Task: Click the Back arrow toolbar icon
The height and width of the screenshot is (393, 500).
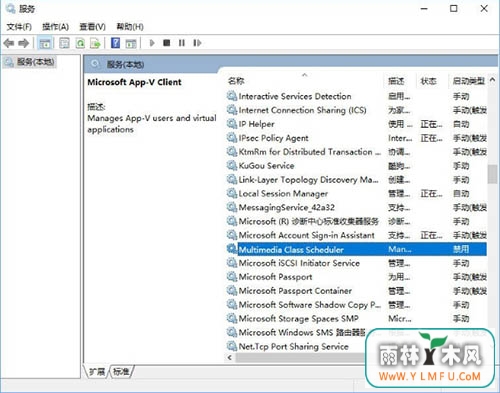Action: tap(9, 43)
